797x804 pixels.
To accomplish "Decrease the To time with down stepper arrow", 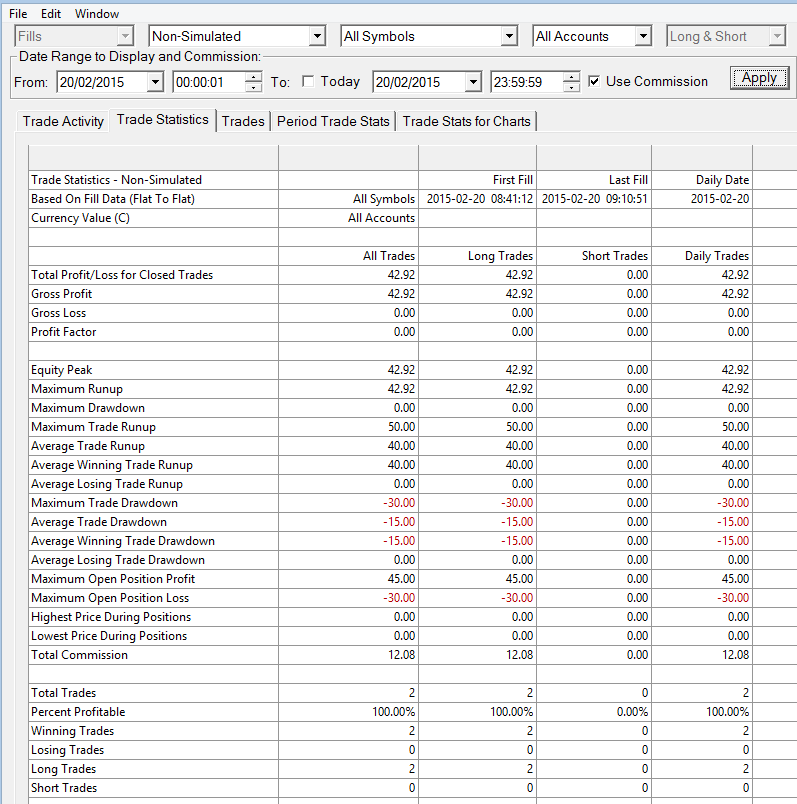I will click(571, 87).
